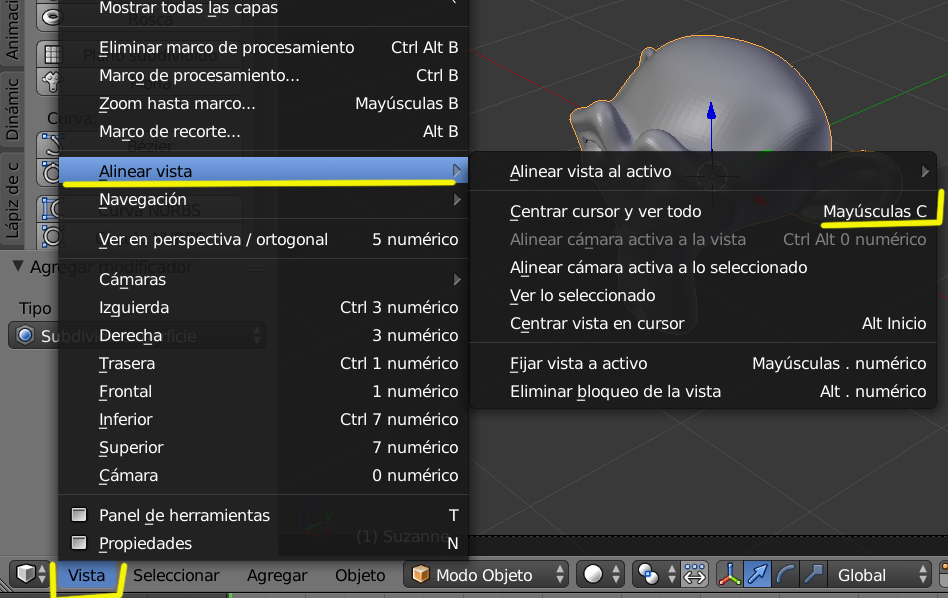This screenshot has height=598, width=948.
Task: Toggle Propiedades checkbox
Action: point(79,542)
